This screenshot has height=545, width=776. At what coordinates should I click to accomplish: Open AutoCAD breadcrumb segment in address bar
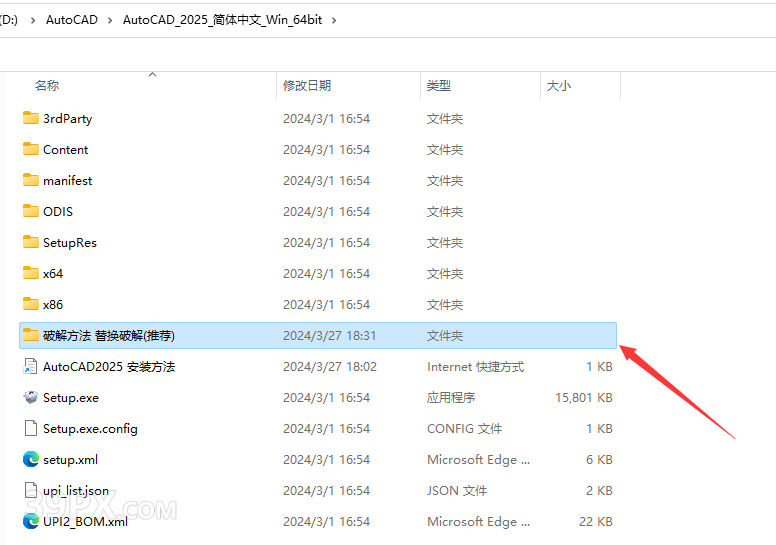point(72,20)
